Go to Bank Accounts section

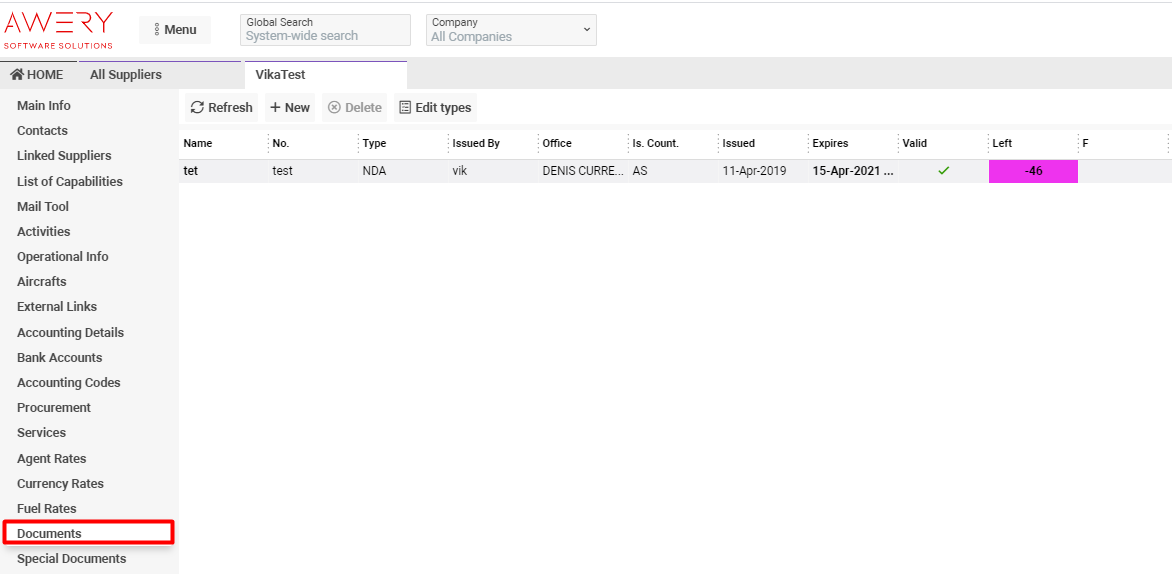tap(59, 358)
